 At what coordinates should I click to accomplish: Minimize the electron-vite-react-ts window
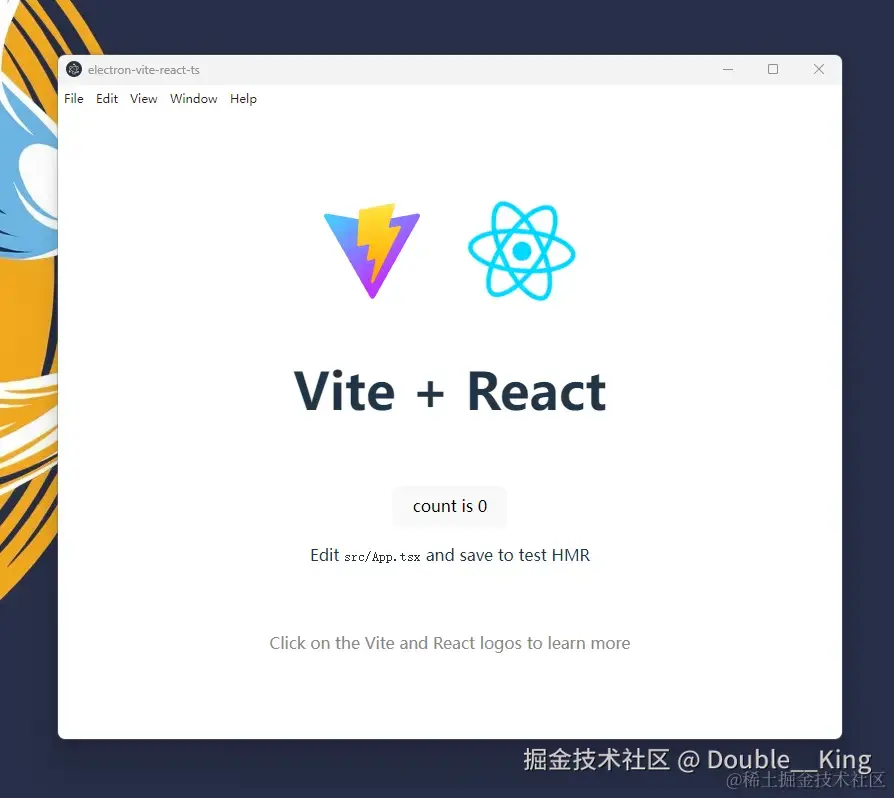[x=728, y=70]
